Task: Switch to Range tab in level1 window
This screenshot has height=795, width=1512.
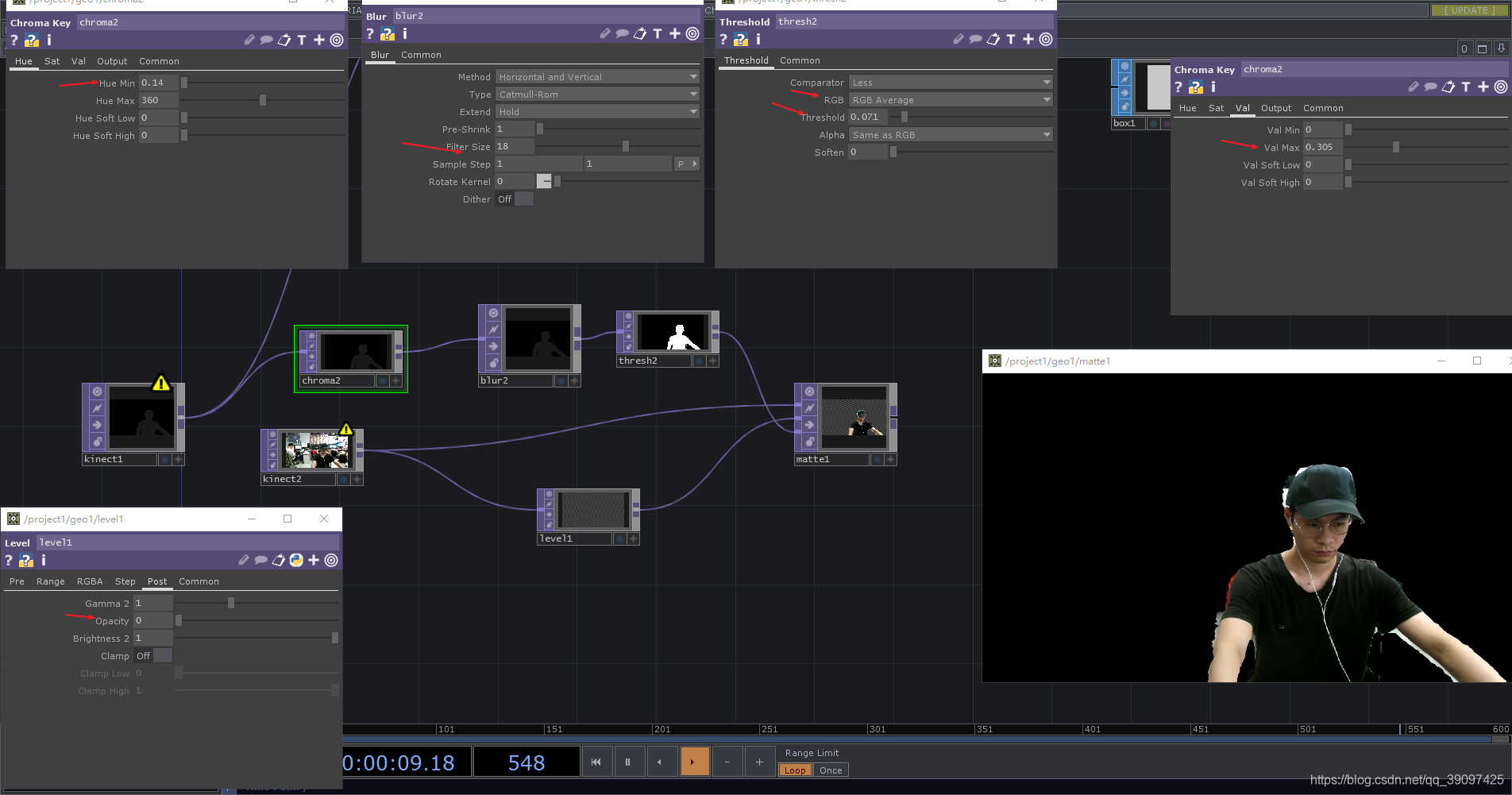Action: (x=51, y=581)
